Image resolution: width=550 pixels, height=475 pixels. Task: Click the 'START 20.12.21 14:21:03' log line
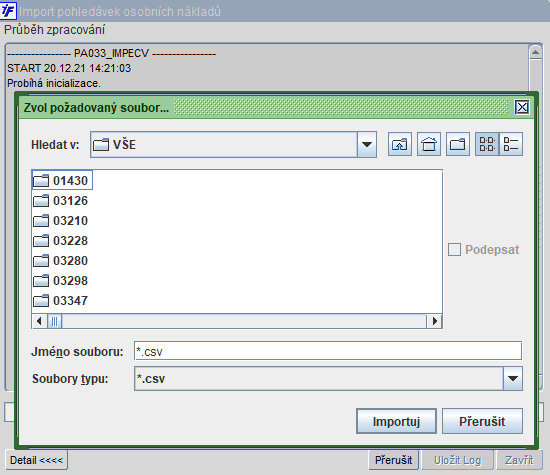(69, 68)
